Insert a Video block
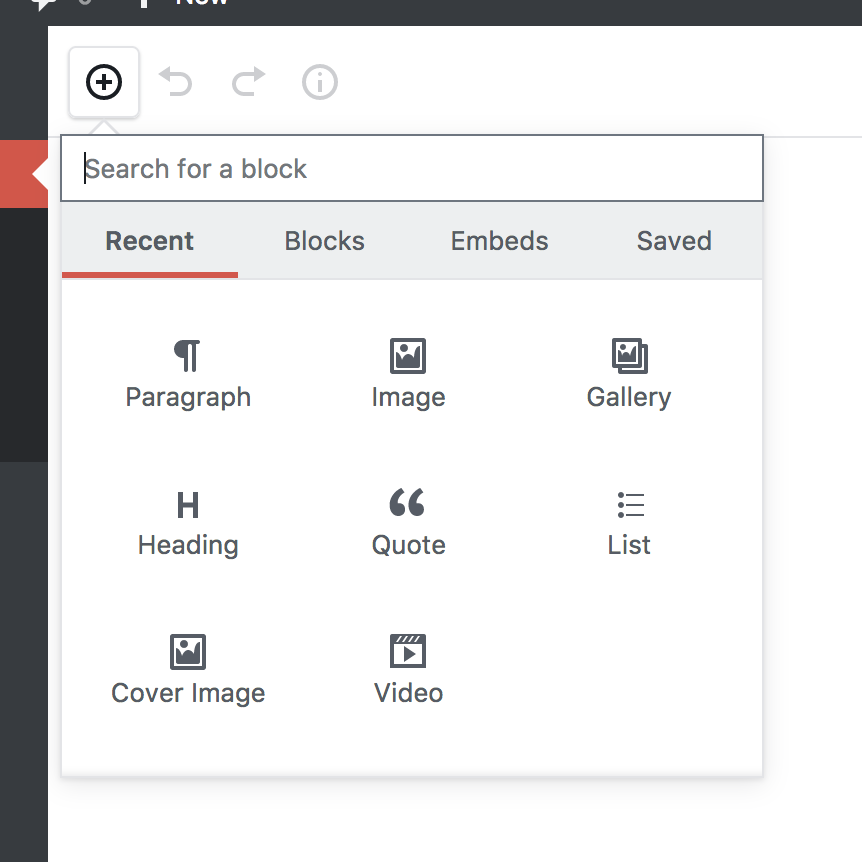This screenshot has height=862, width=862. pos(408,670)
